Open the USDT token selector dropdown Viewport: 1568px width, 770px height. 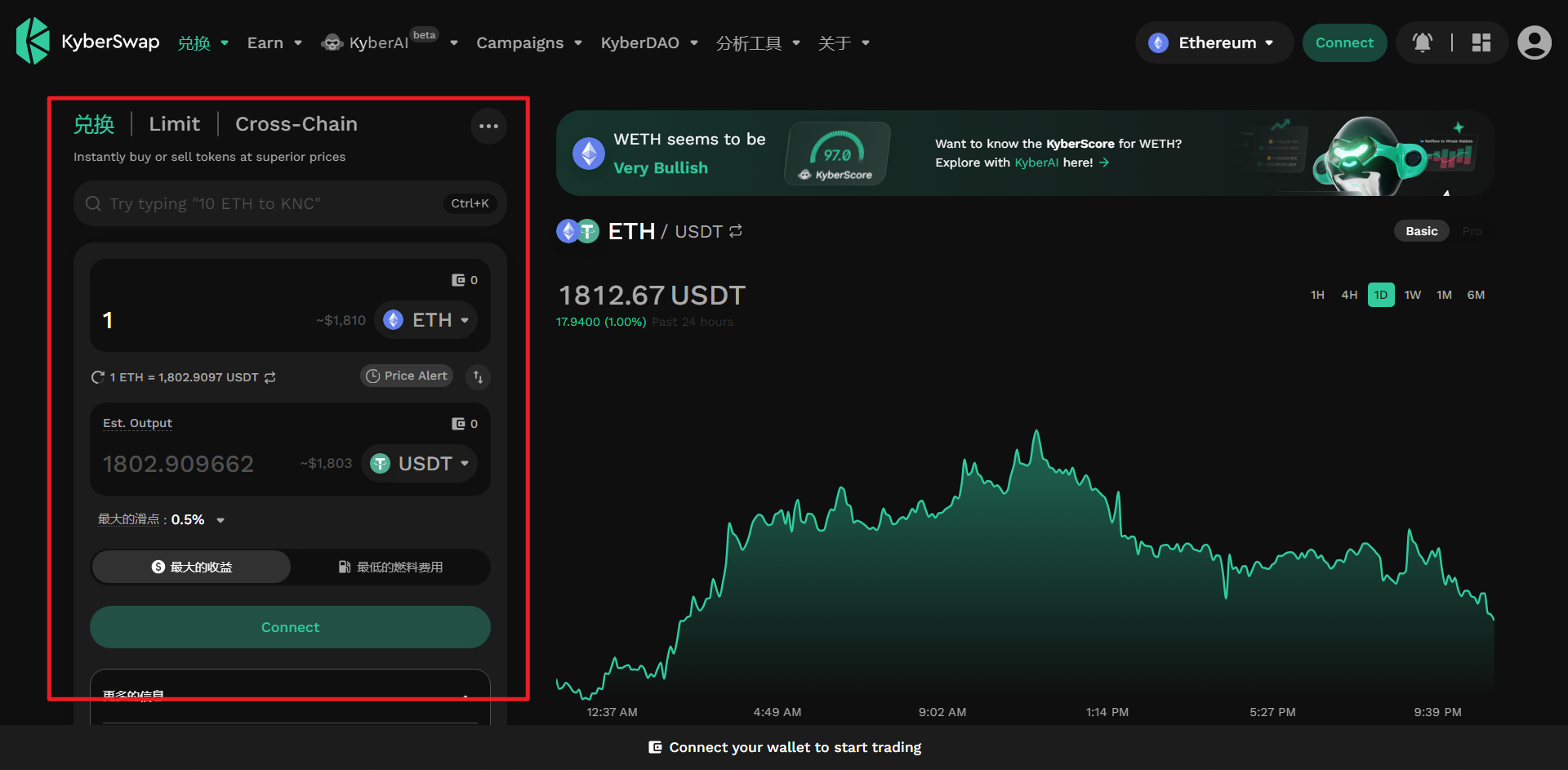pyautogui.click(x=420, y=464)
